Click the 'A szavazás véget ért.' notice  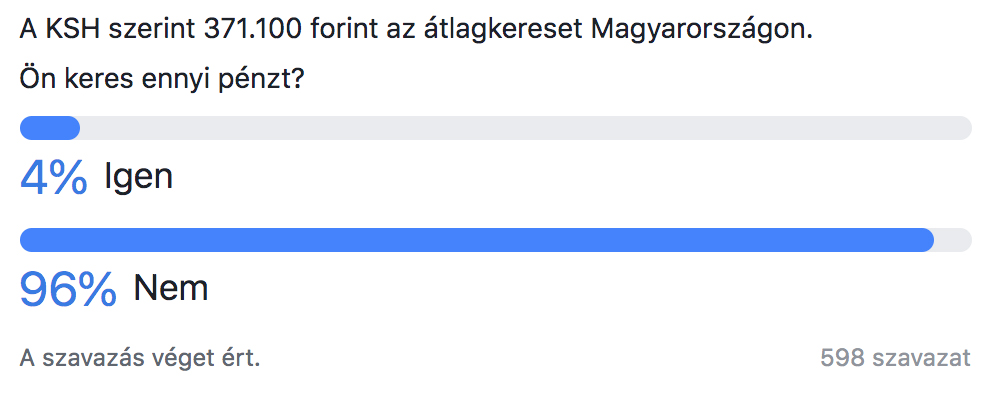(x=140, y=359)
